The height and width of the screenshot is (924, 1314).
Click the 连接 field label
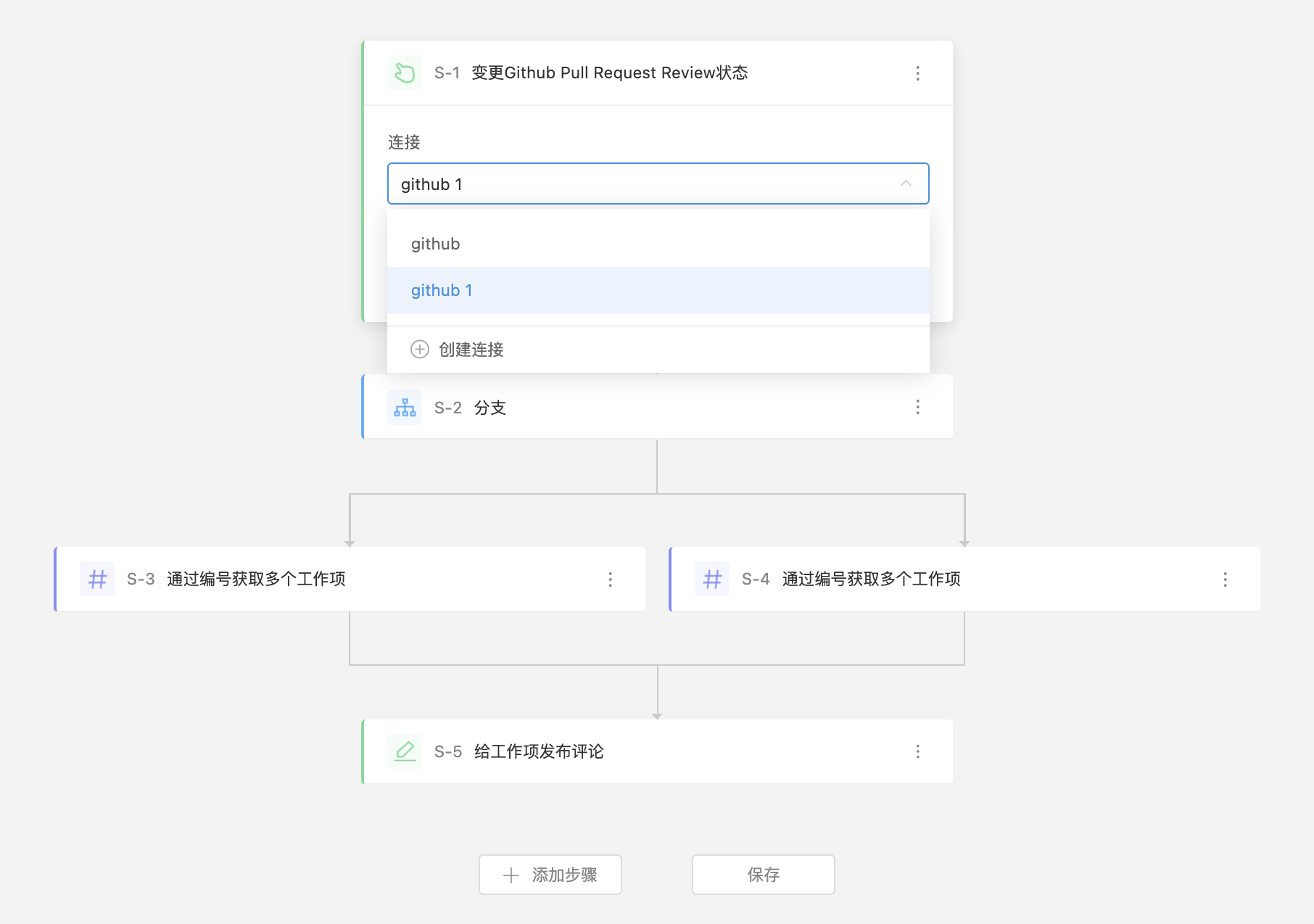pyautogui.click(x=404, y=142)
